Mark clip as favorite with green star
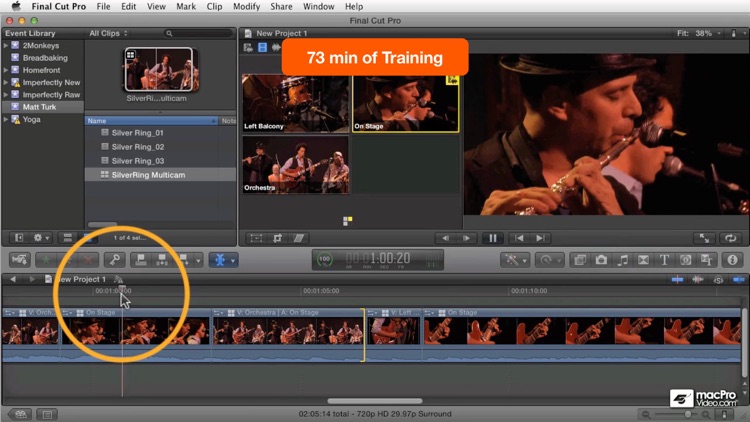Image resolution: width=750 pixels, height=422 pixels. [x=46, y=260]
